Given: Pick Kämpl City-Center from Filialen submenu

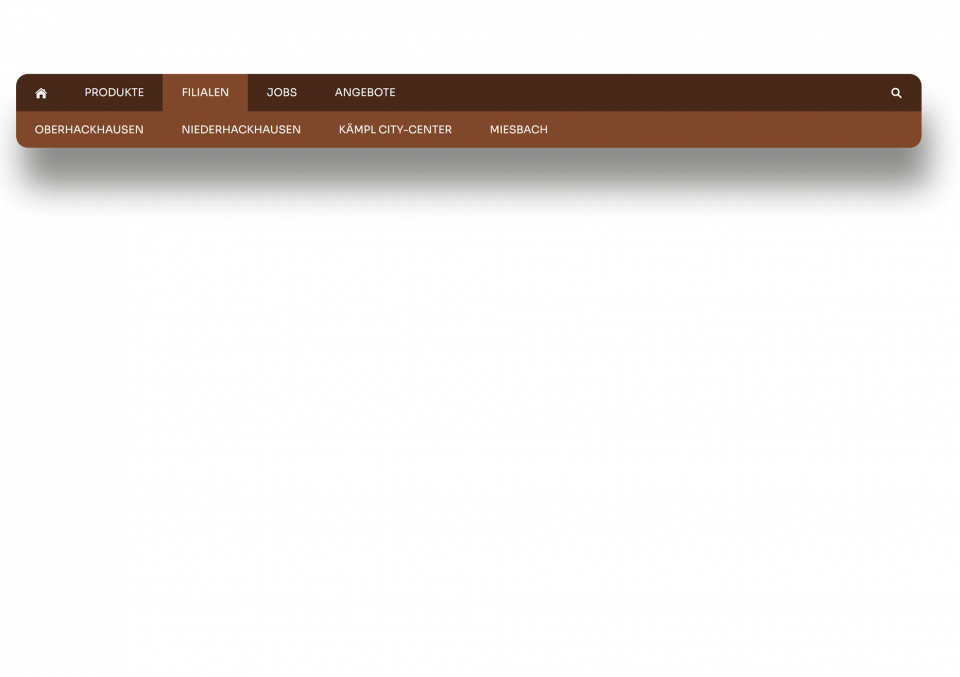Looking at the screenshot, I should pos(395,130).
